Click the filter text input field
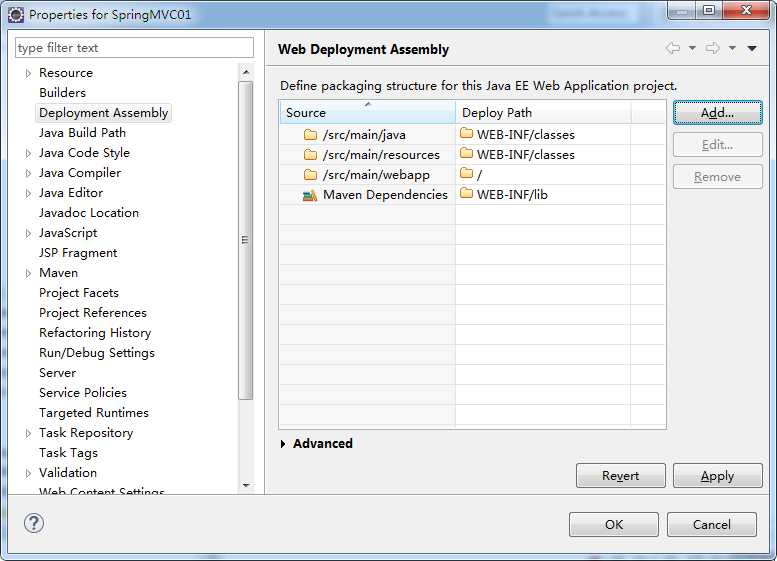Viewport: 777px width, 561px height. [134, 48]
